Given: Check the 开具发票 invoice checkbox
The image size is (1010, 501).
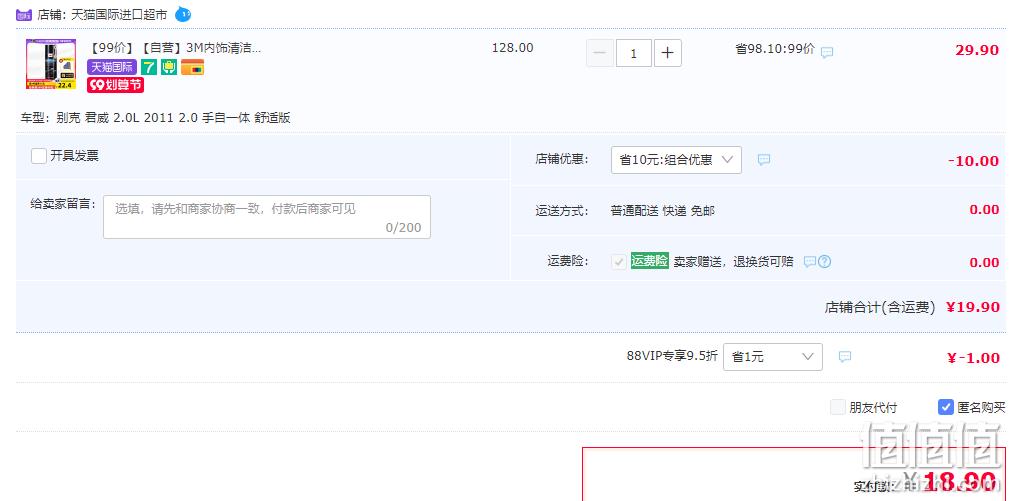Looking at the screenshot, I should tap(39, 156).
